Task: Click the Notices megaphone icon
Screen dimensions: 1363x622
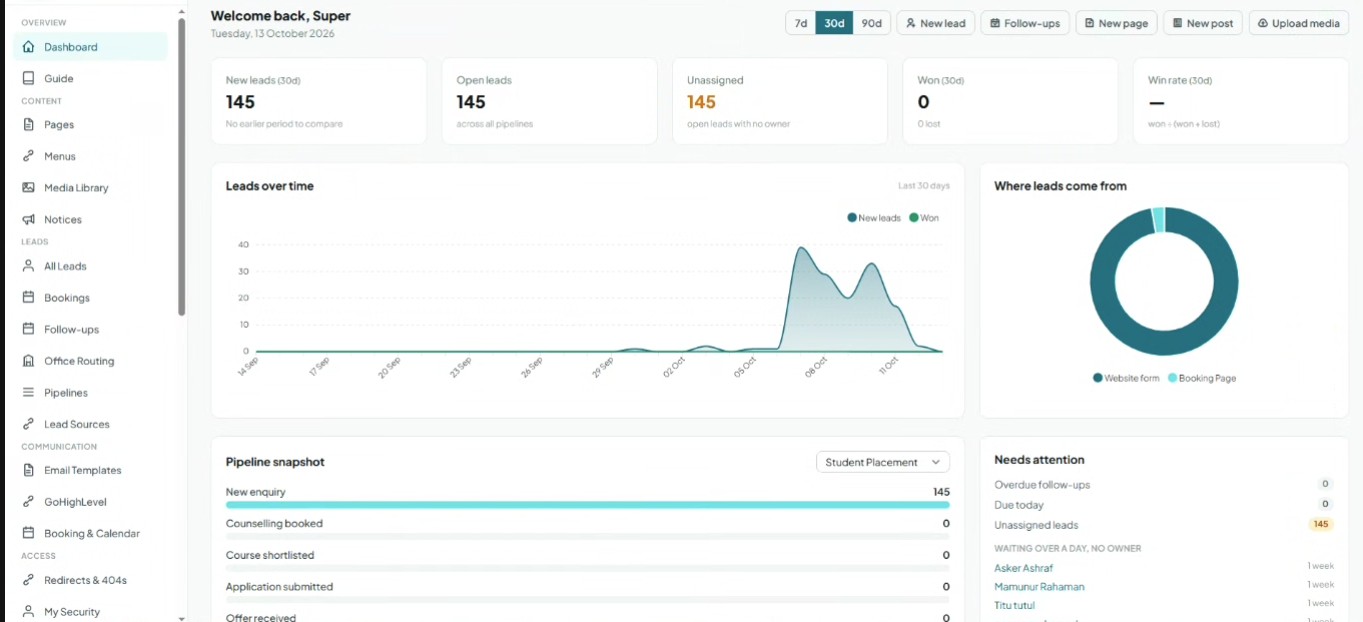Action: pyautogui.click(x=28, y=219)
